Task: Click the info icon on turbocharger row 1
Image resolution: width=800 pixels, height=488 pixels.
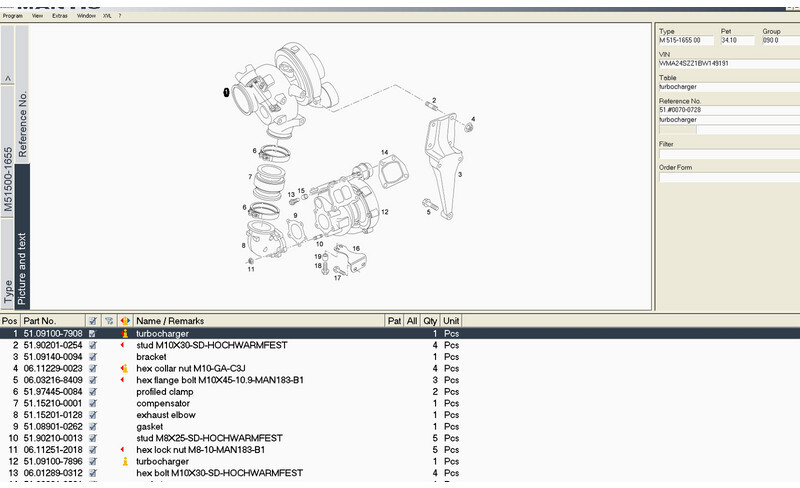Action: (124, 332)
